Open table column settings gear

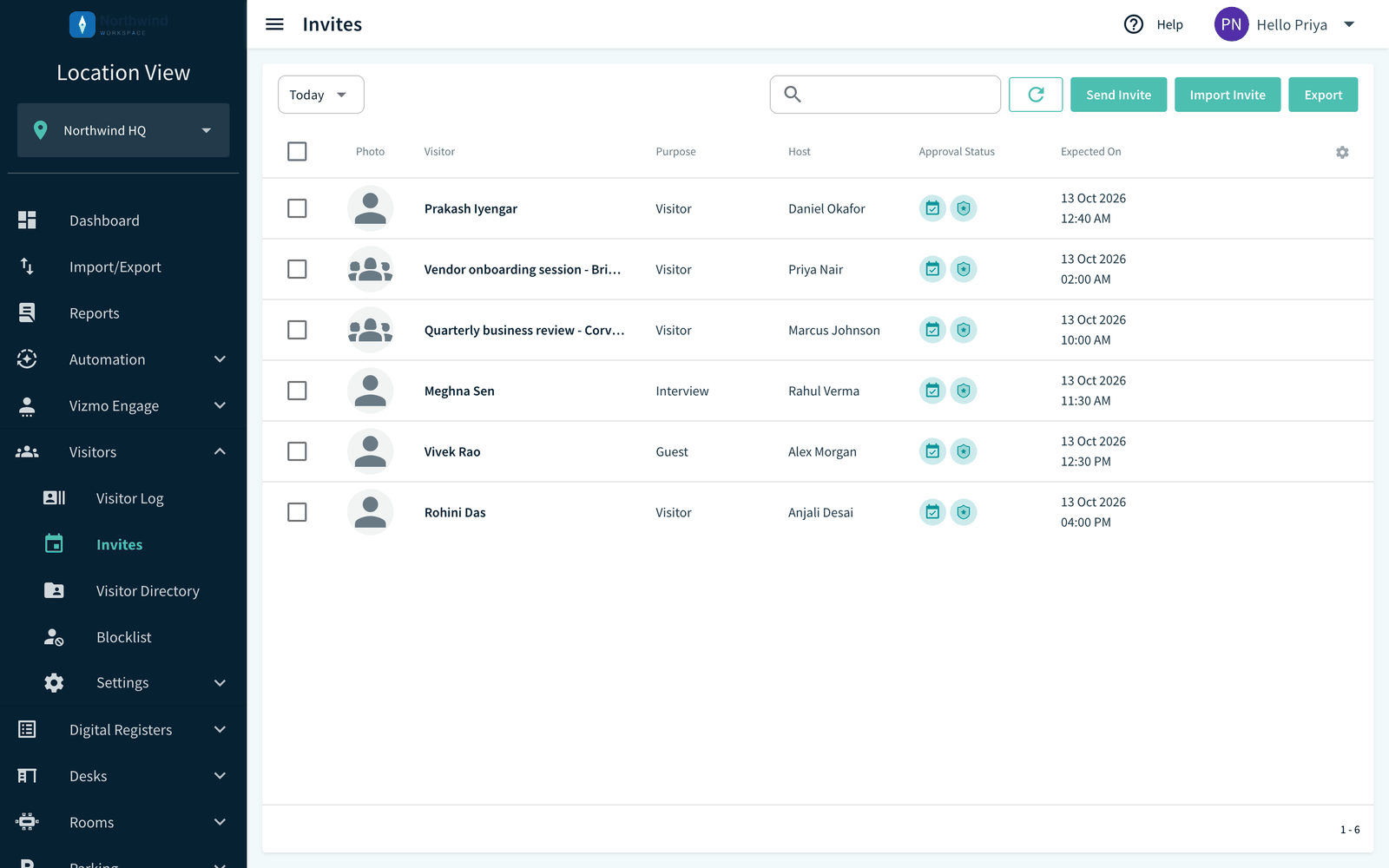point(1342,152)
